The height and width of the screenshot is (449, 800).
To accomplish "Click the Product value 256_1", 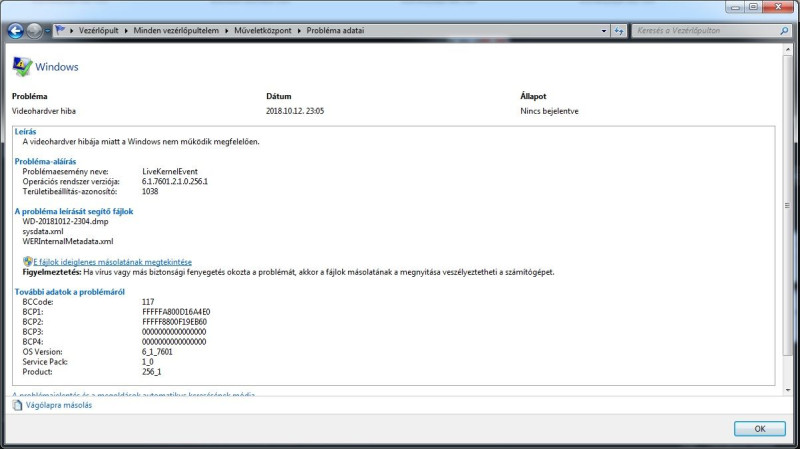I will tap(152, 372).
